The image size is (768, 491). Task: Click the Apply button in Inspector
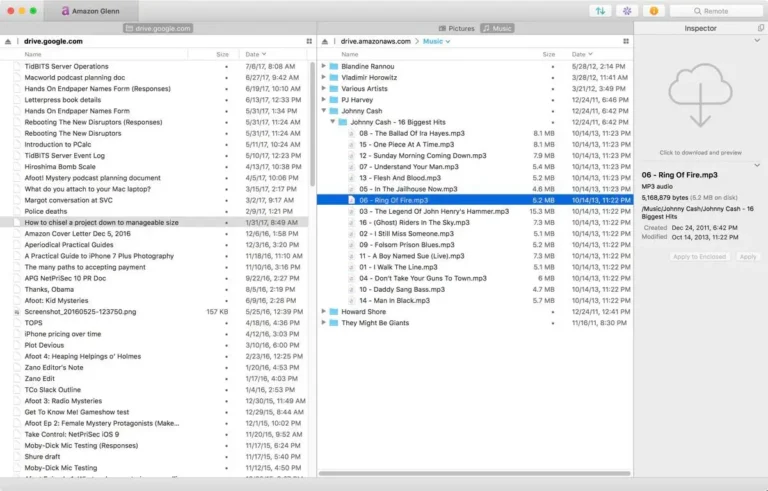tap(748, 257)
